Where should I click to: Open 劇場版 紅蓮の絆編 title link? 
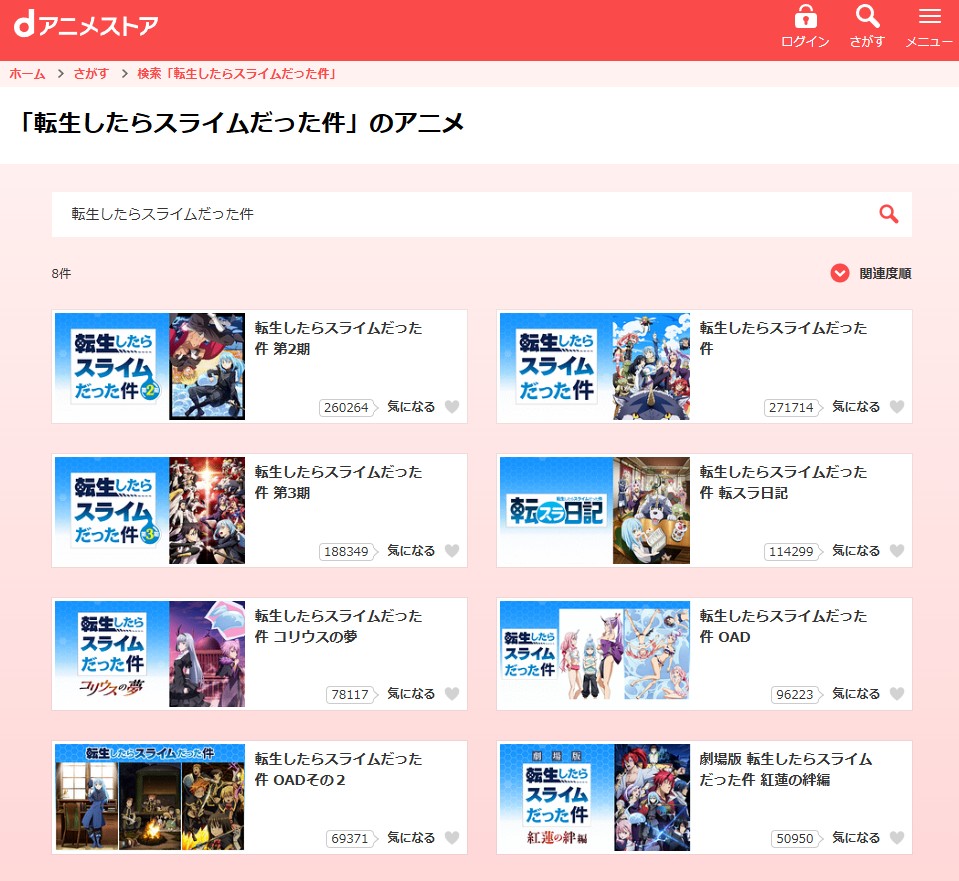[x=785, y=769]
